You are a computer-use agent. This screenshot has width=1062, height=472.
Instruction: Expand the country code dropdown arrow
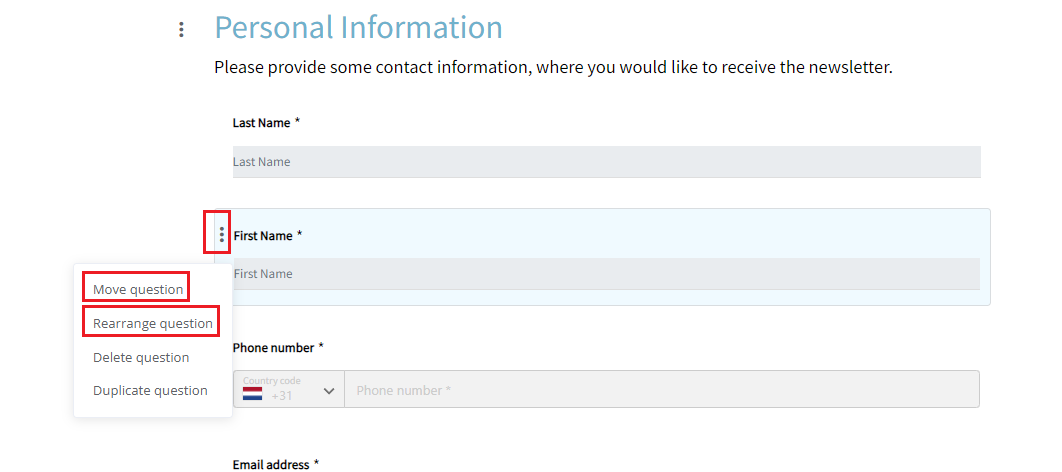coord(329,391)
